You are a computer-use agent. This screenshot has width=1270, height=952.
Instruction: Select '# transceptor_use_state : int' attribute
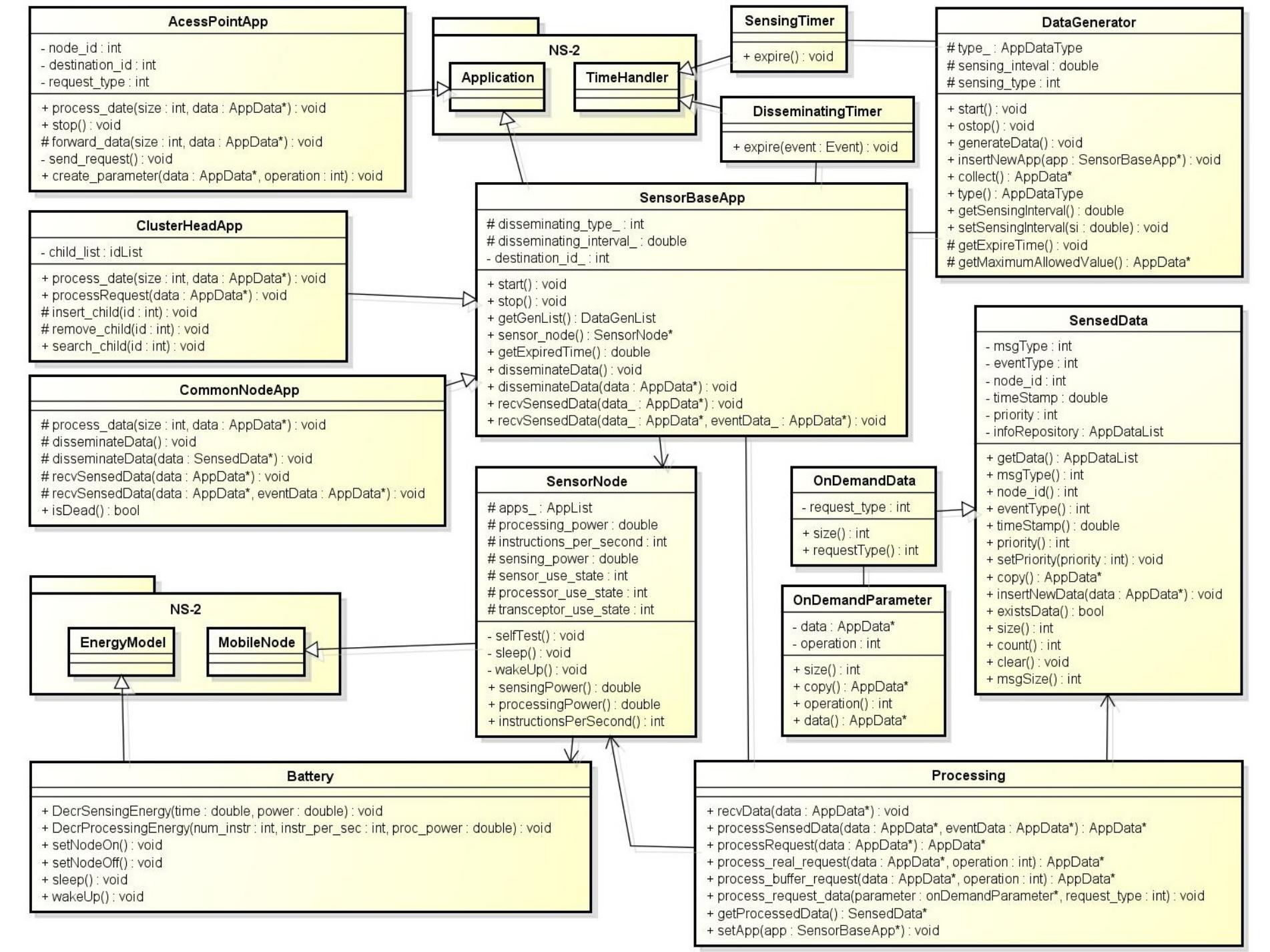click(x=571, y=610)
